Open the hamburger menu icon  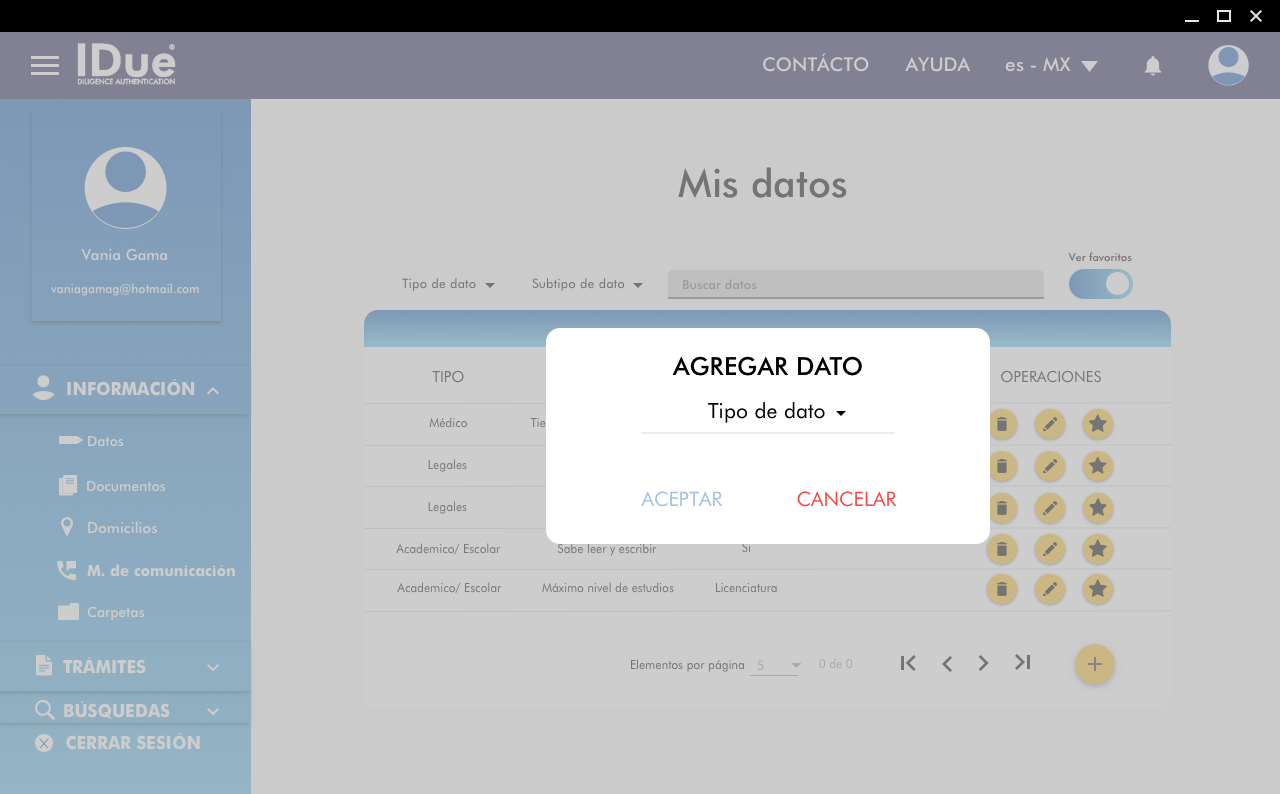tap(45, 66)
